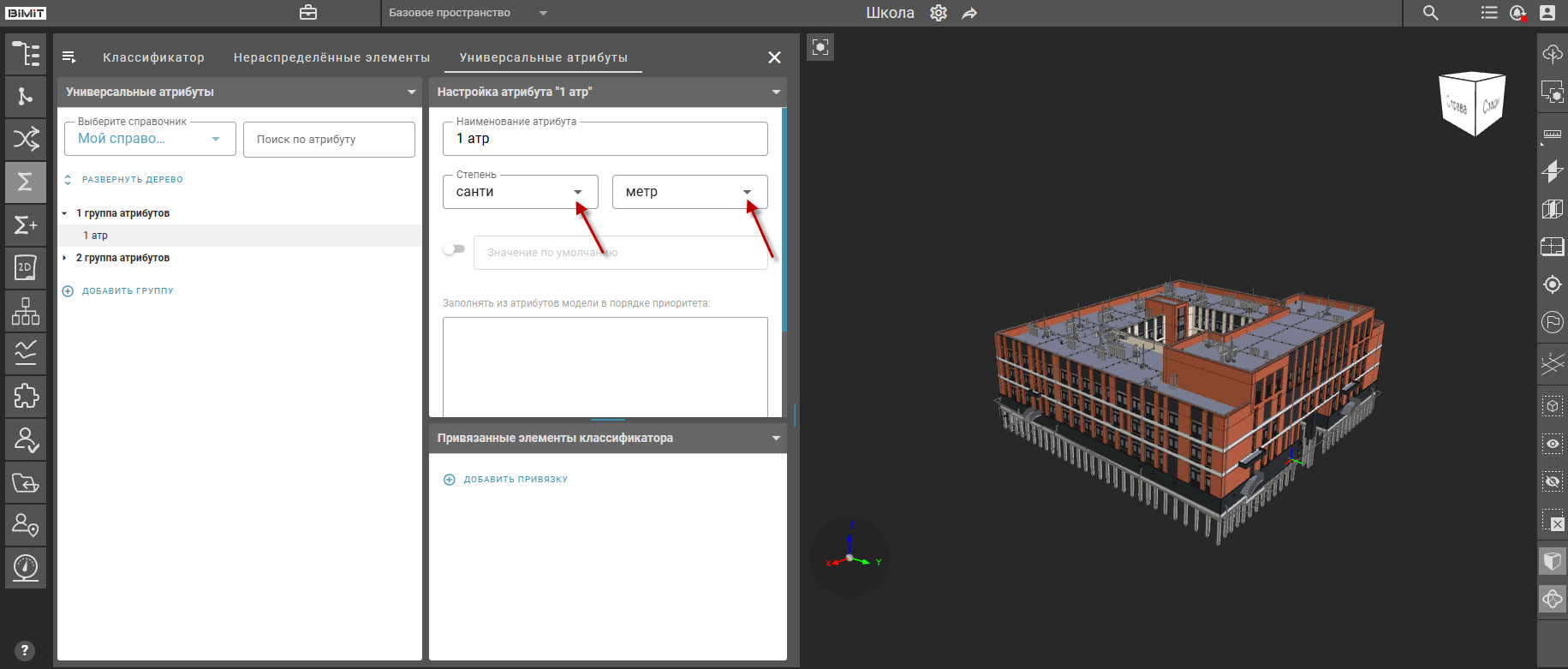The width and height of the screenshot is (1568, 669).
Task: Open the 'метр' unit dropdown
Action: click(689, 192)
